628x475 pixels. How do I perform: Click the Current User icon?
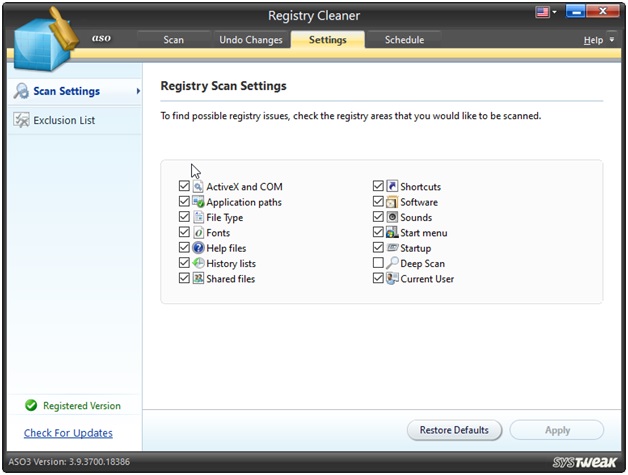[x=392, y=278]
